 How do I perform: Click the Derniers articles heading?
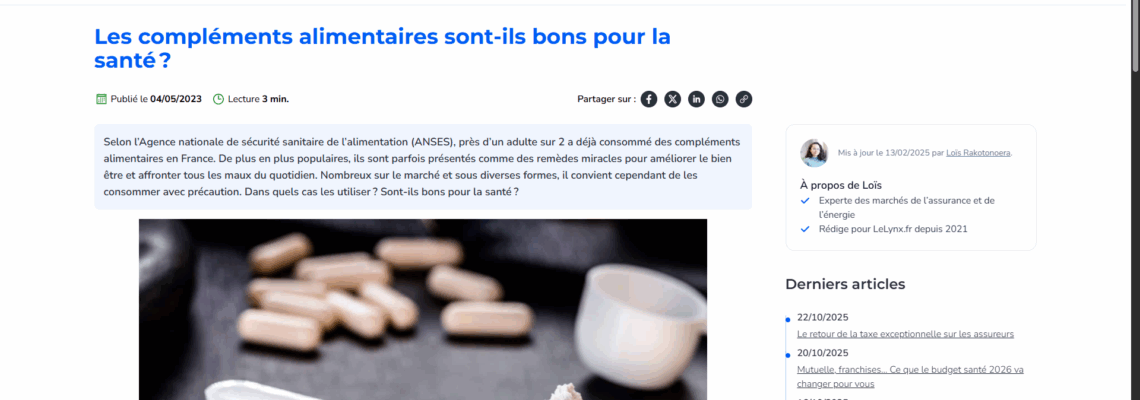point(845,284)
